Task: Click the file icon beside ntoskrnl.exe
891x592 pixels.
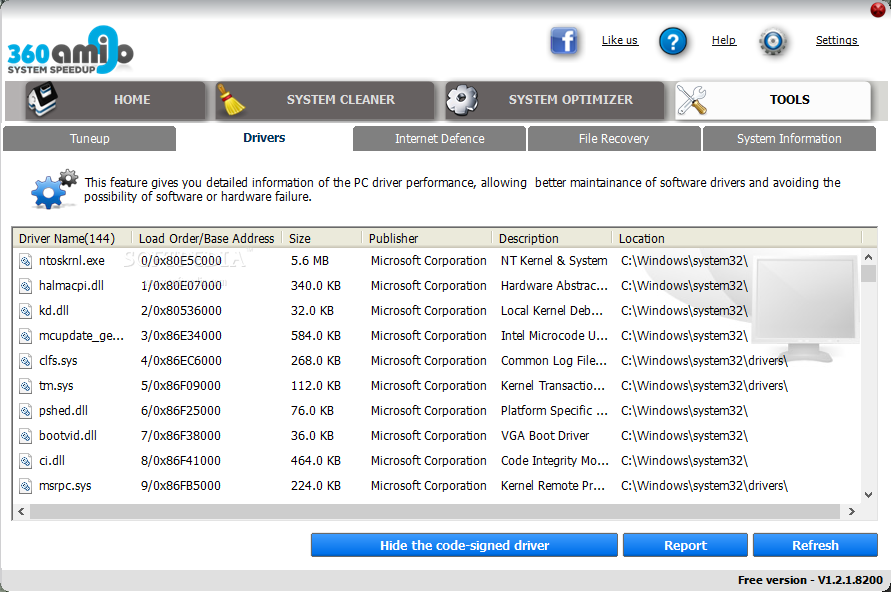Action: tap(26, 261)
